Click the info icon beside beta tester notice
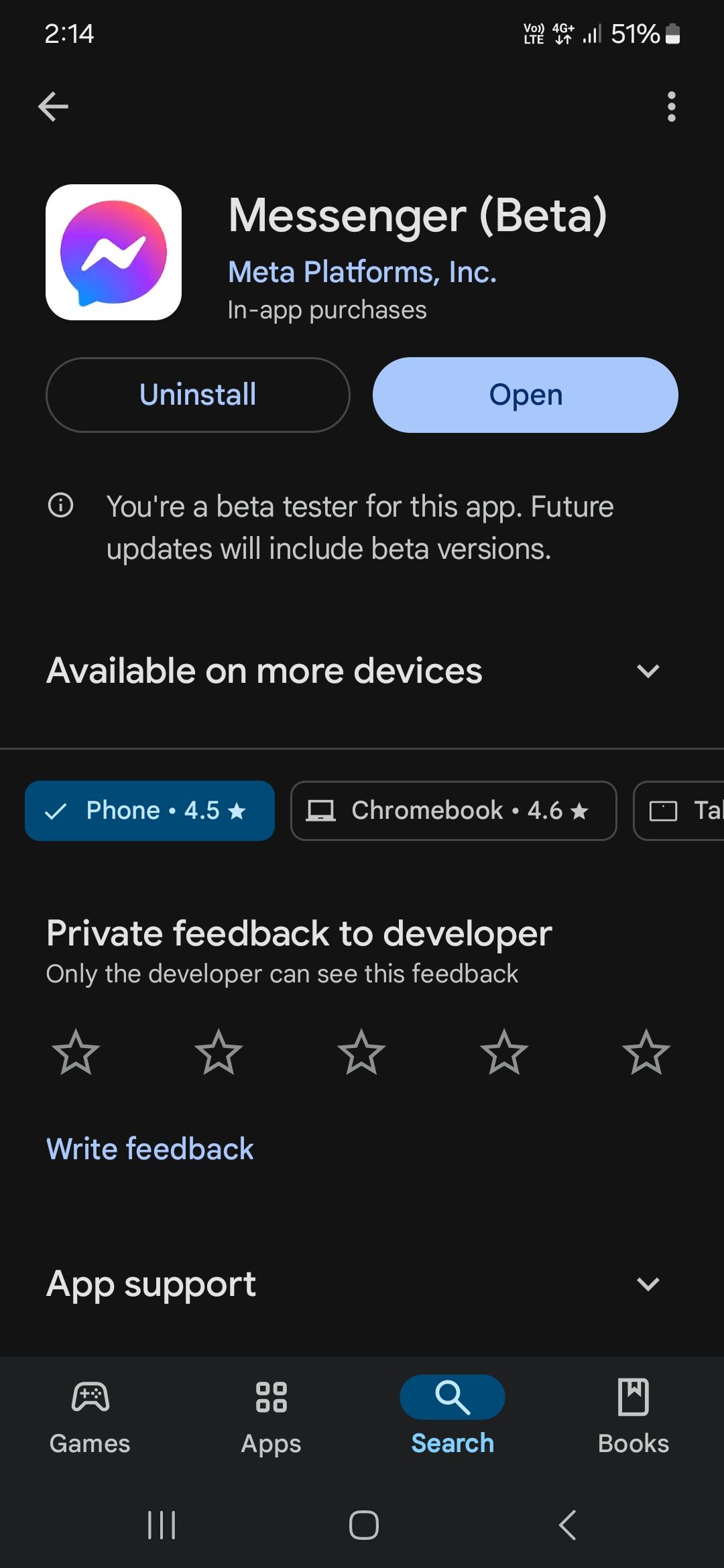This screenshot has width=724, height=1568. tap(61, 507)
